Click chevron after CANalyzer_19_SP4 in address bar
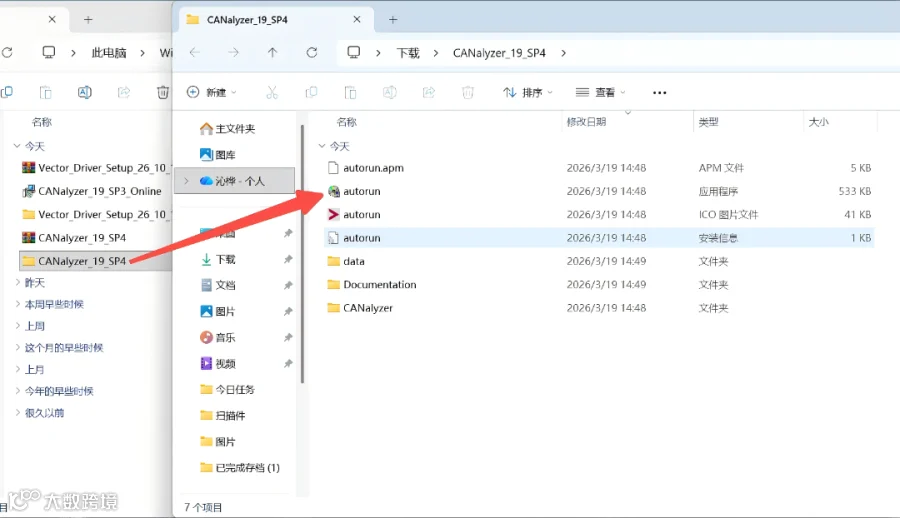 [x=564, y=53]
